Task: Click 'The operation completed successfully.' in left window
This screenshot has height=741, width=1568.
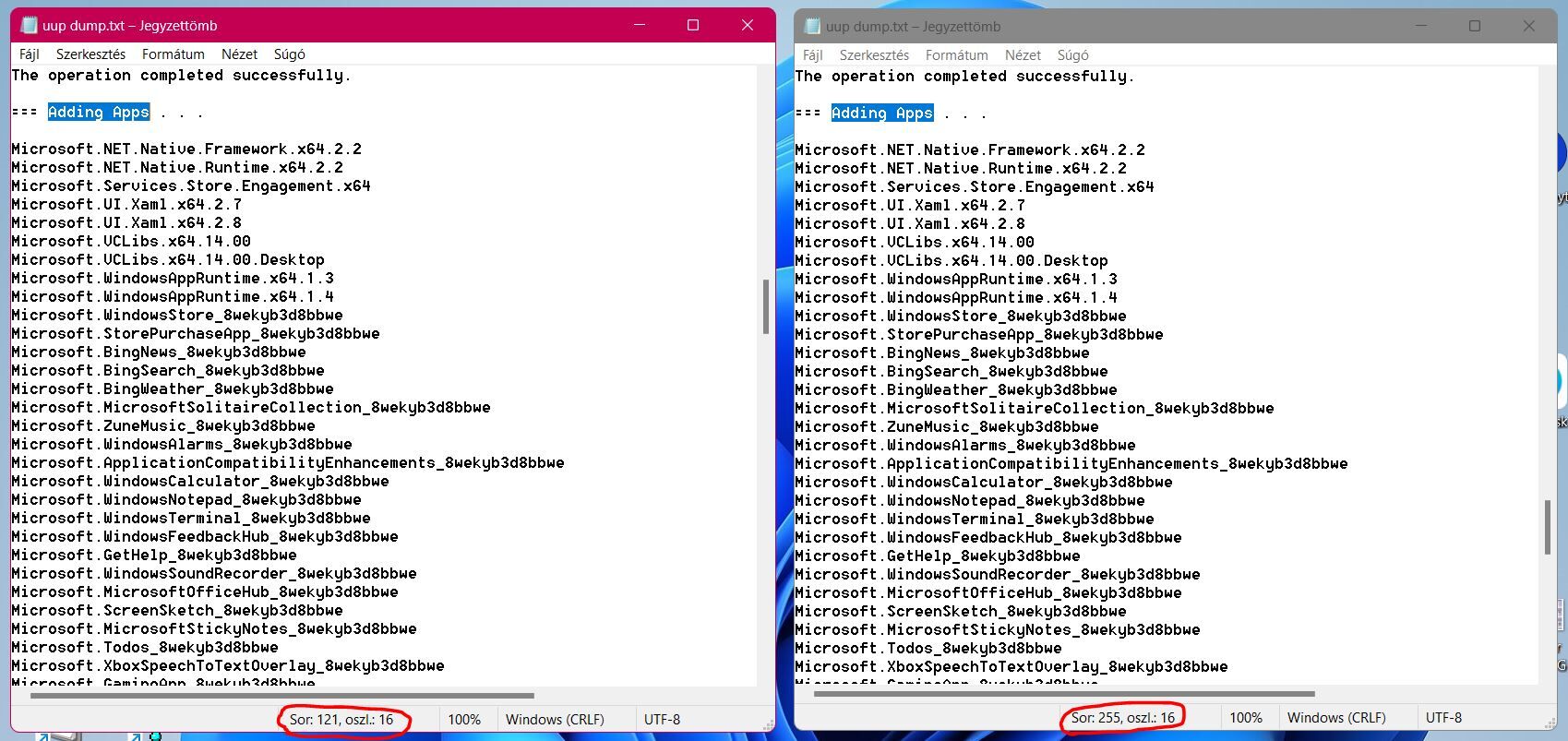Action: [x=182, y=75]
